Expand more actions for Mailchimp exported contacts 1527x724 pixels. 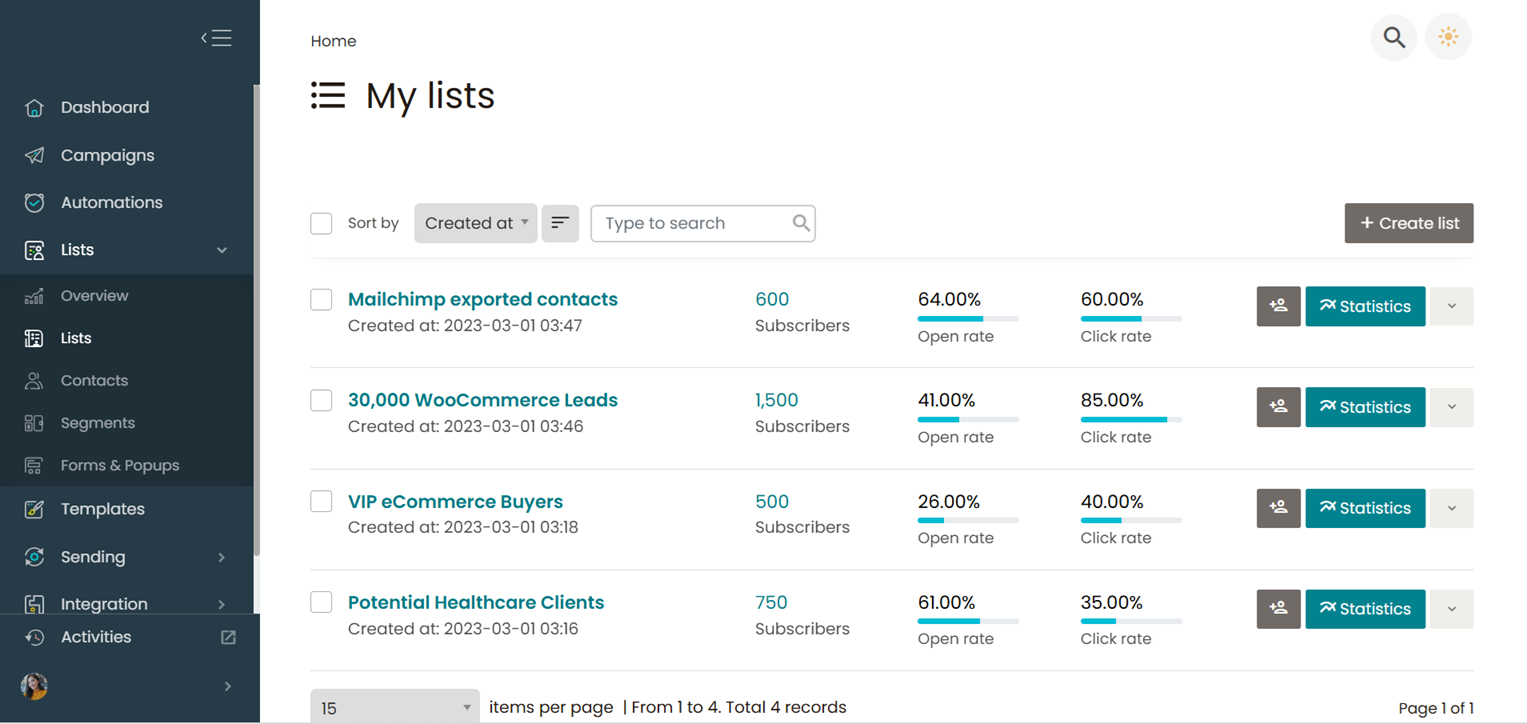pos(1451,306)
